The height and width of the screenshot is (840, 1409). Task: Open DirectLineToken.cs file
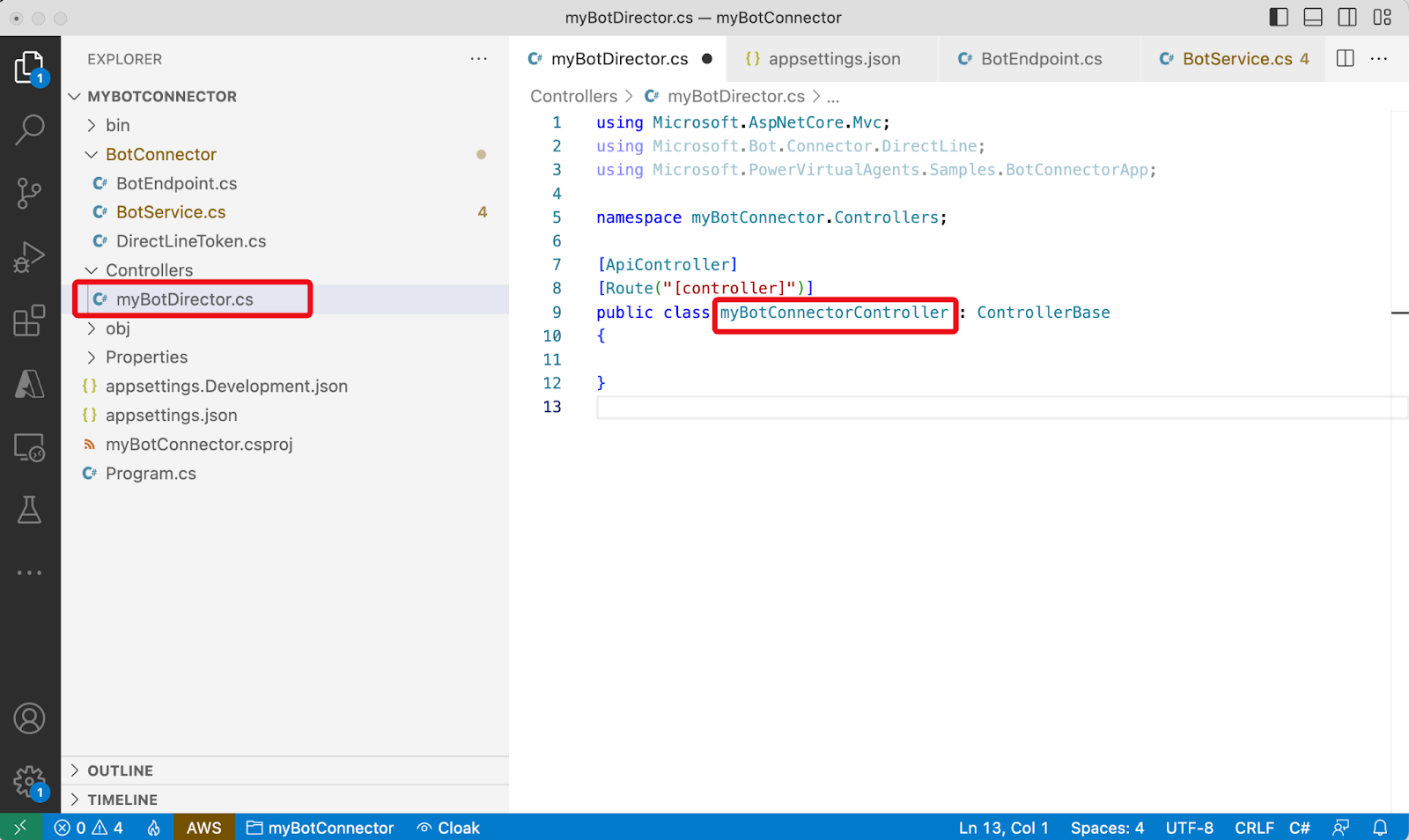(x=285, y=241)
